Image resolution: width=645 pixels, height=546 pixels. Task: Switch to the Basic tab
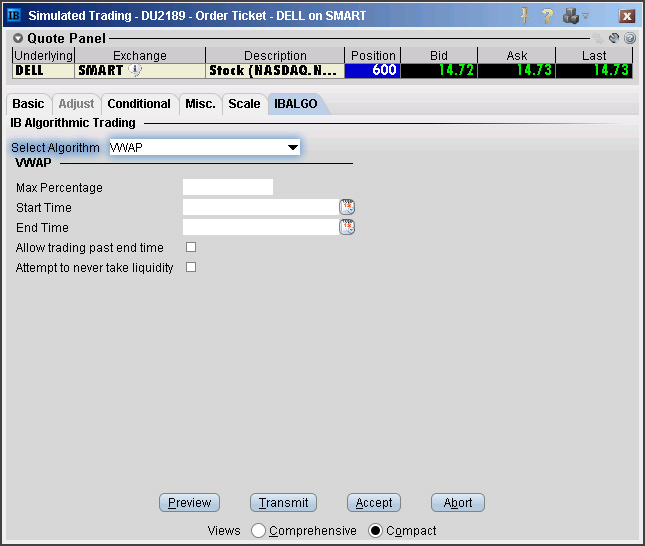28,104
